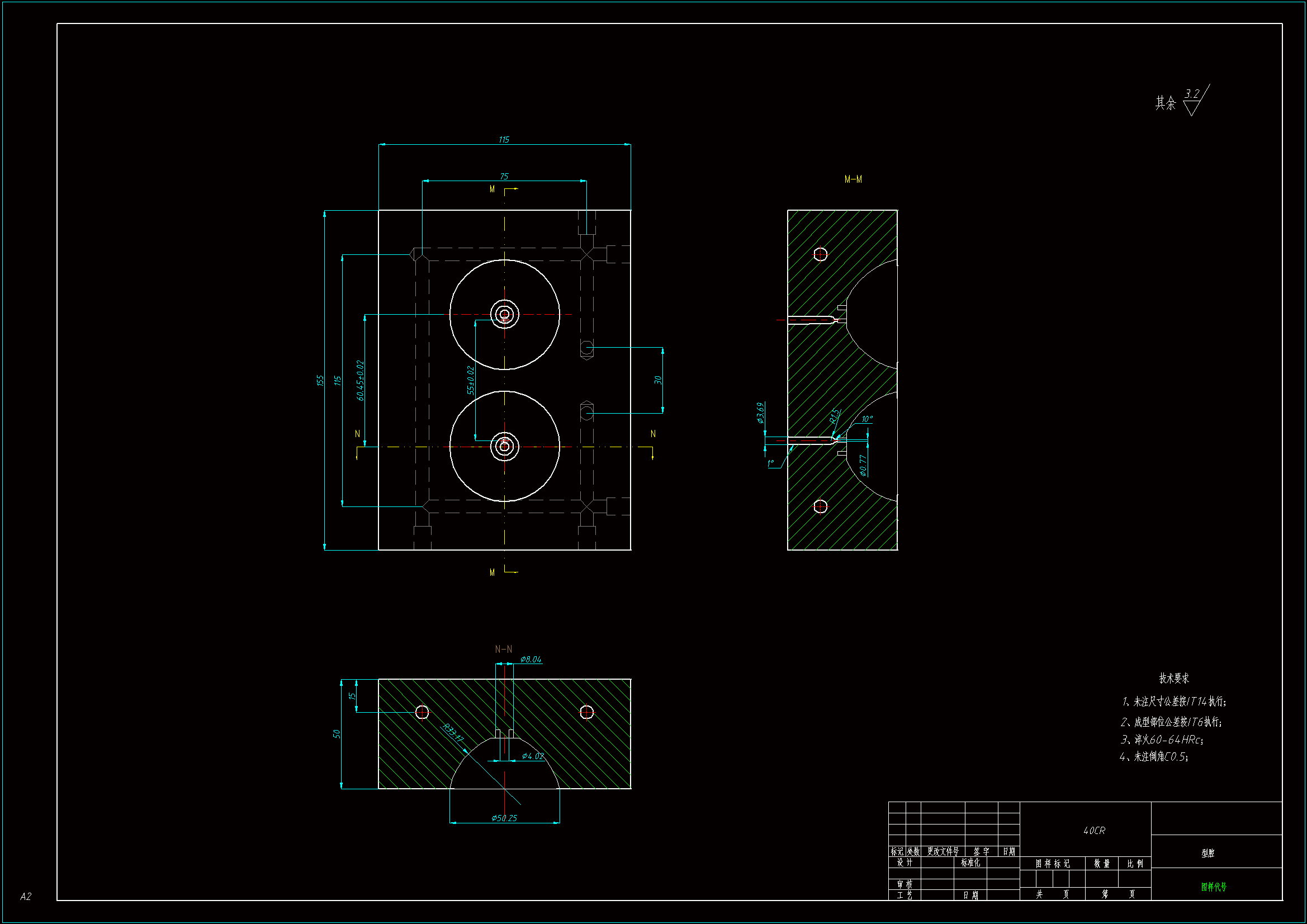Viewport: 1307px width, 924px height.
Task: Click the 60.45±0.02 dimension text
Action: coord(360,380)
